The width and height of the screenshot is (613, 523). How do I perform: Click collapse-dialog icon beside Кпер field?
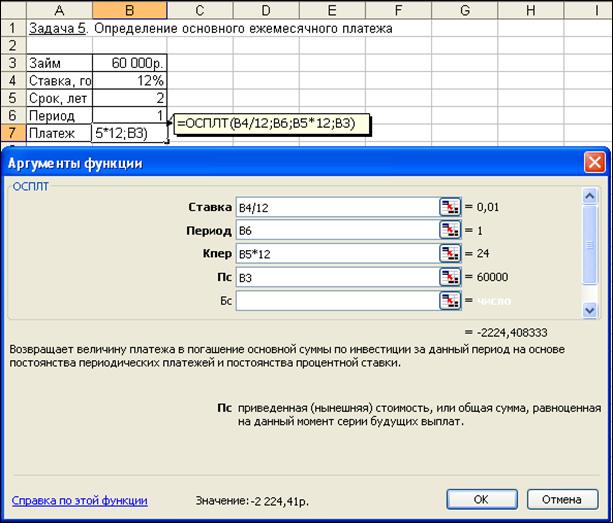[x=450, y=253]
